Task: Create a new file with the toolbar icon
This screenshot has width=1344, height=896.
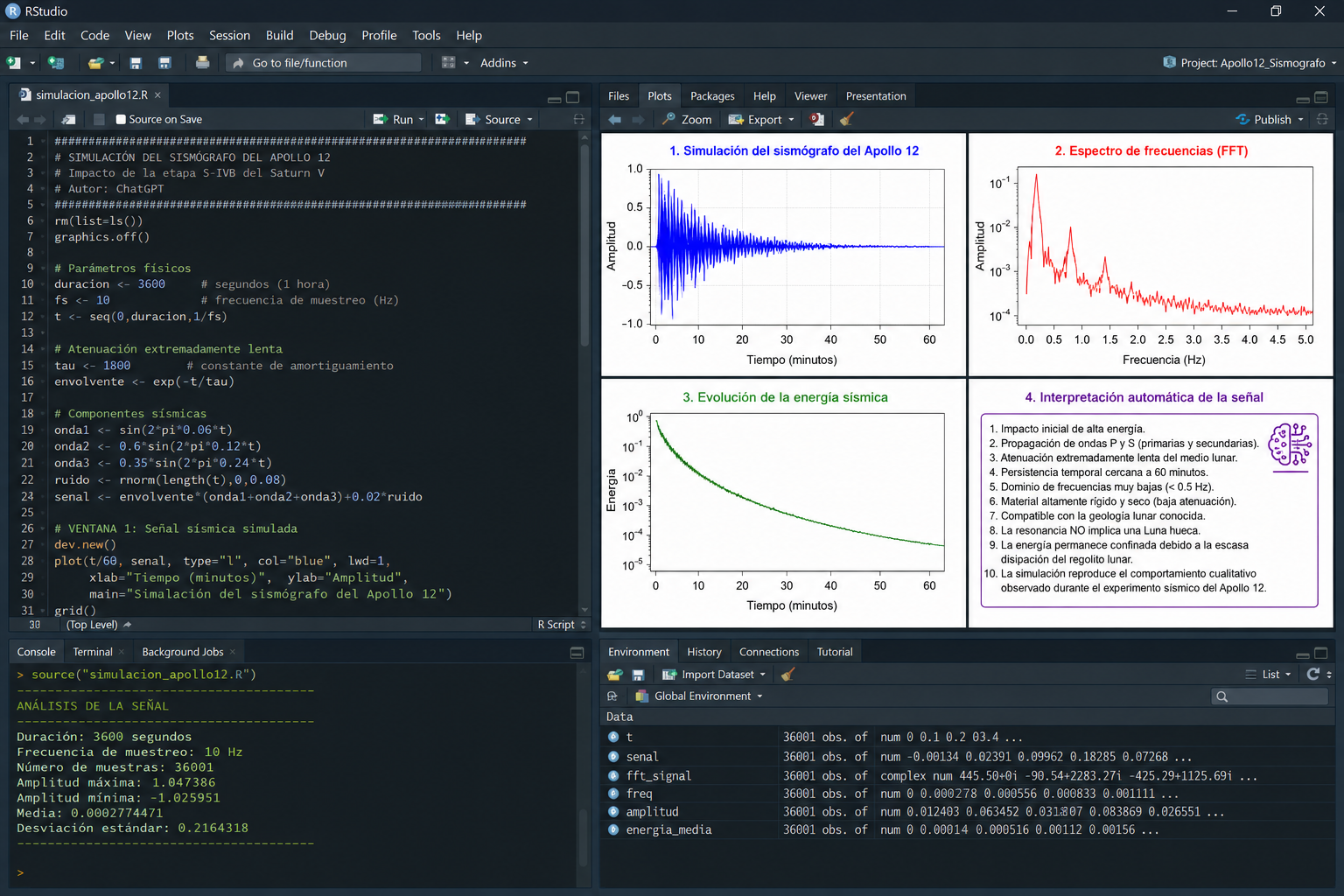Action: point(14,63)
